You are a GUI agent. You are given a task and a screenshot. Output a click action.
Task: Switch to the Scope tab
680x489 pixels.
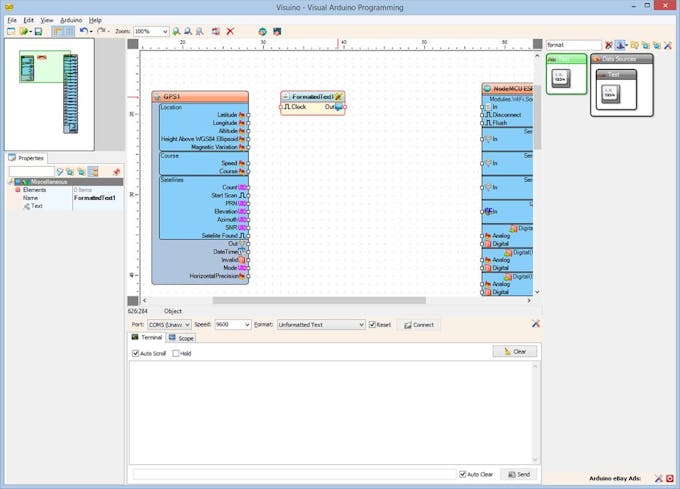pos(181,338)
